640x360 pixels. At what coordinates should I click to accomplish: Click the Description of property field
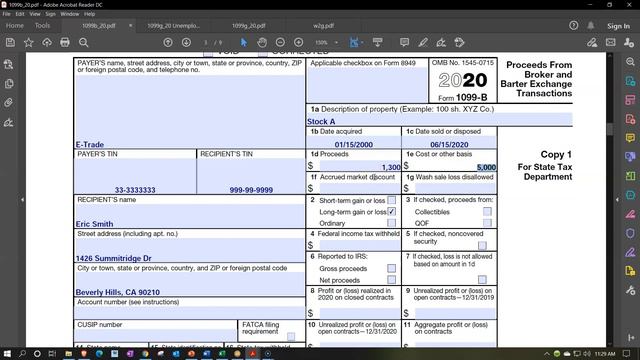coord(440,119)
